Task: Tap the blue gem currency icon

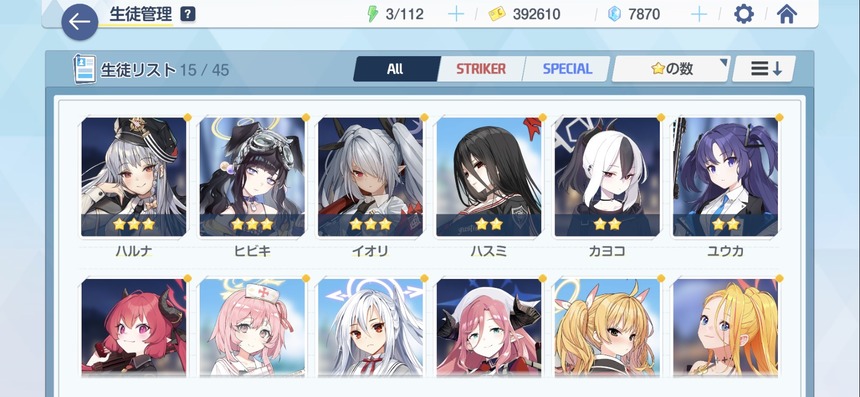Action: tap(614, 14)
